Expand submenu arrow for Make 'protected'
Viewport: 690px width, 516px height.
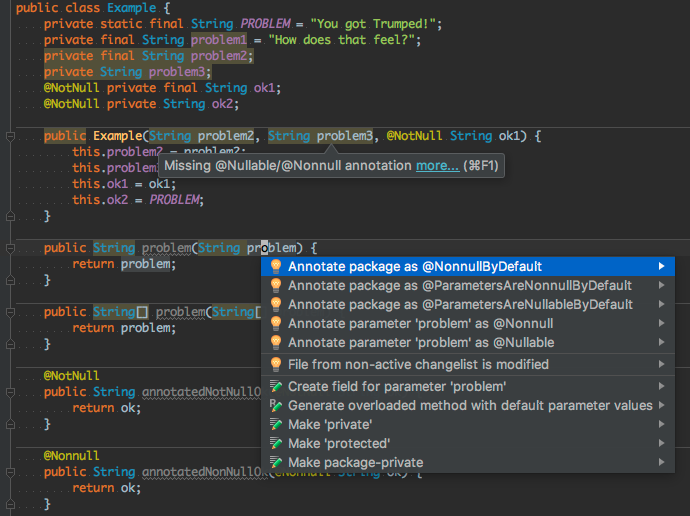[661, 443]
